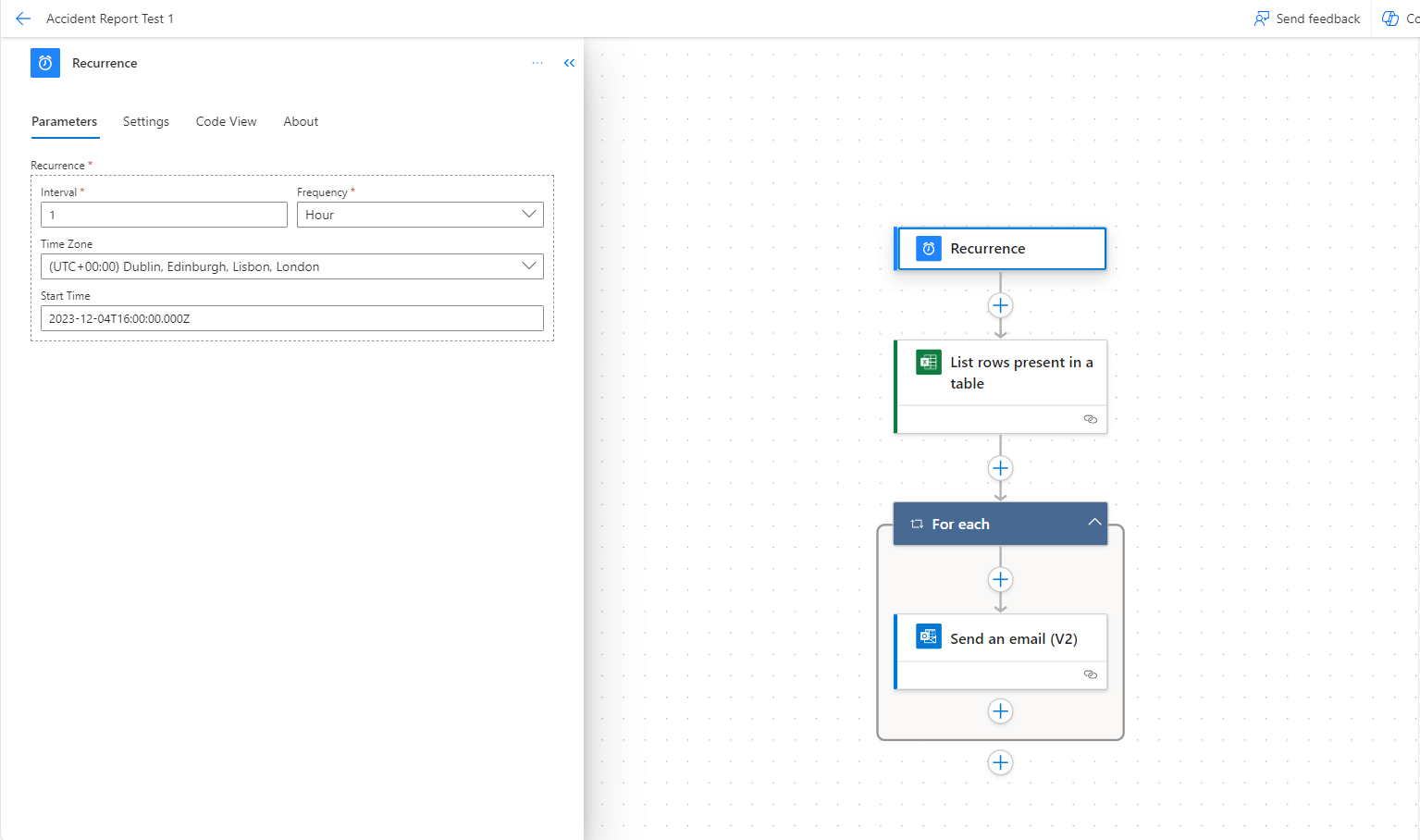Open the Recurrence panel ellipsis menu
Viewport: 1420px width, 840px height.
tap(537, 63)
